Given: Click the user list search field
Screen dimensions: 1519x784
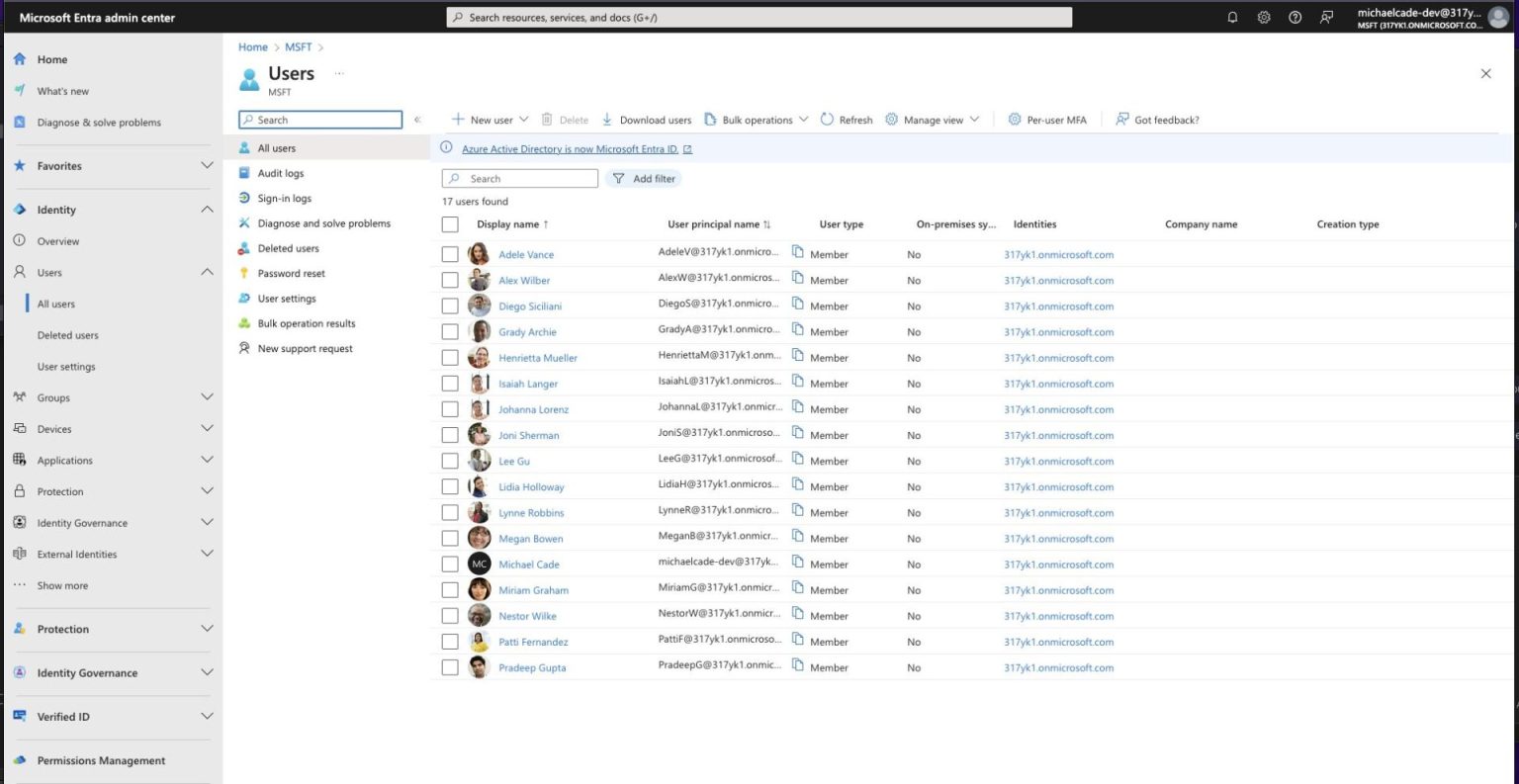Looking at the screenshot, I should [x=519, y=178].
